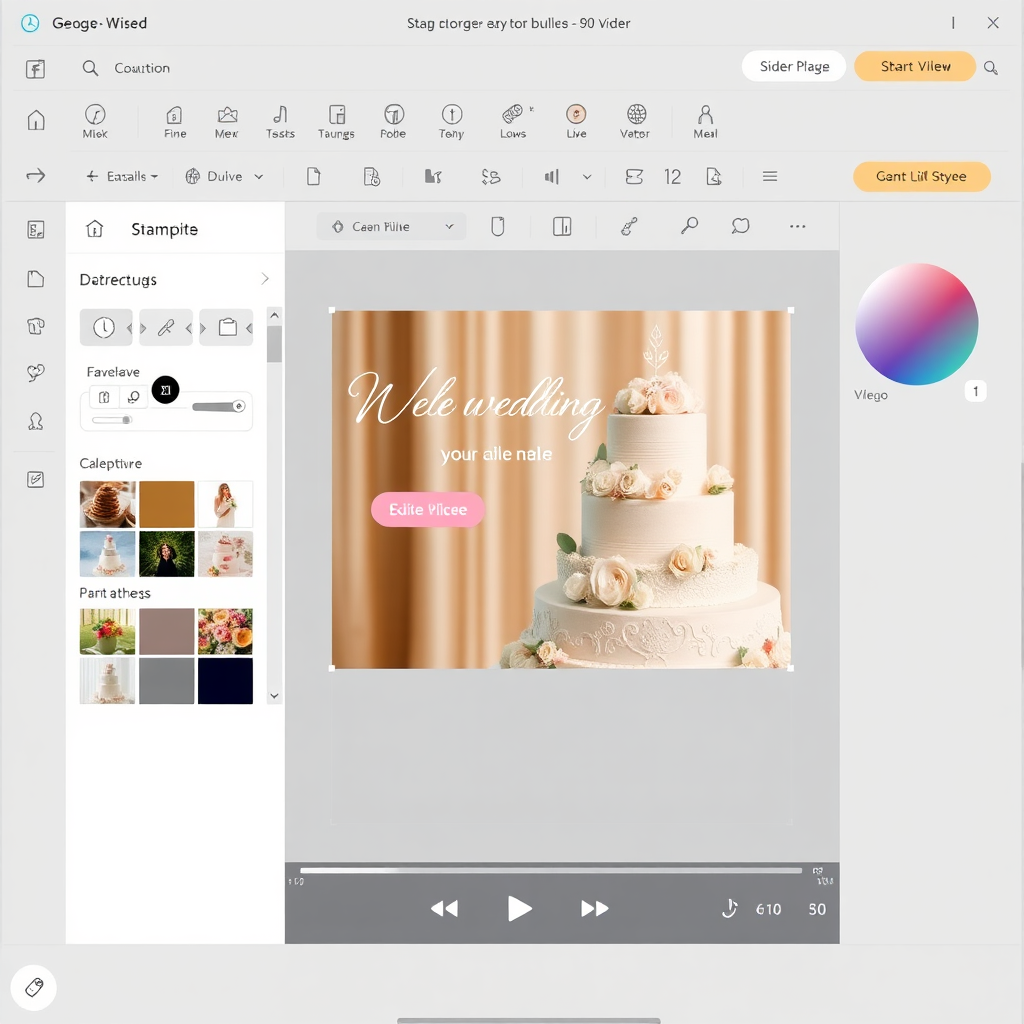The image size is (1024, 1024).
Task: Expand the chevron after the bars icon
Action: pos(587,176)
